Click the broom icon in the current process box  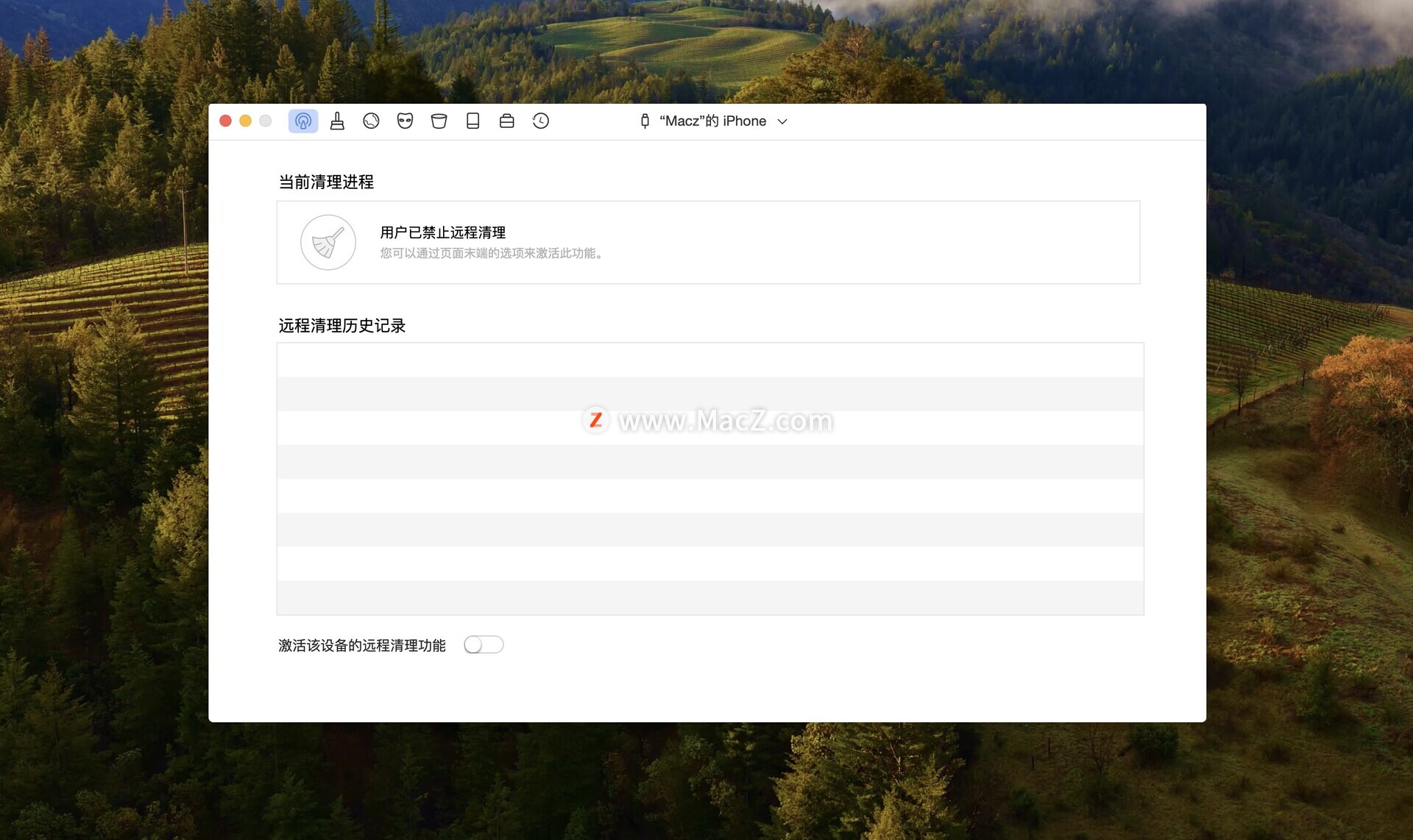(x=328, y=242)
